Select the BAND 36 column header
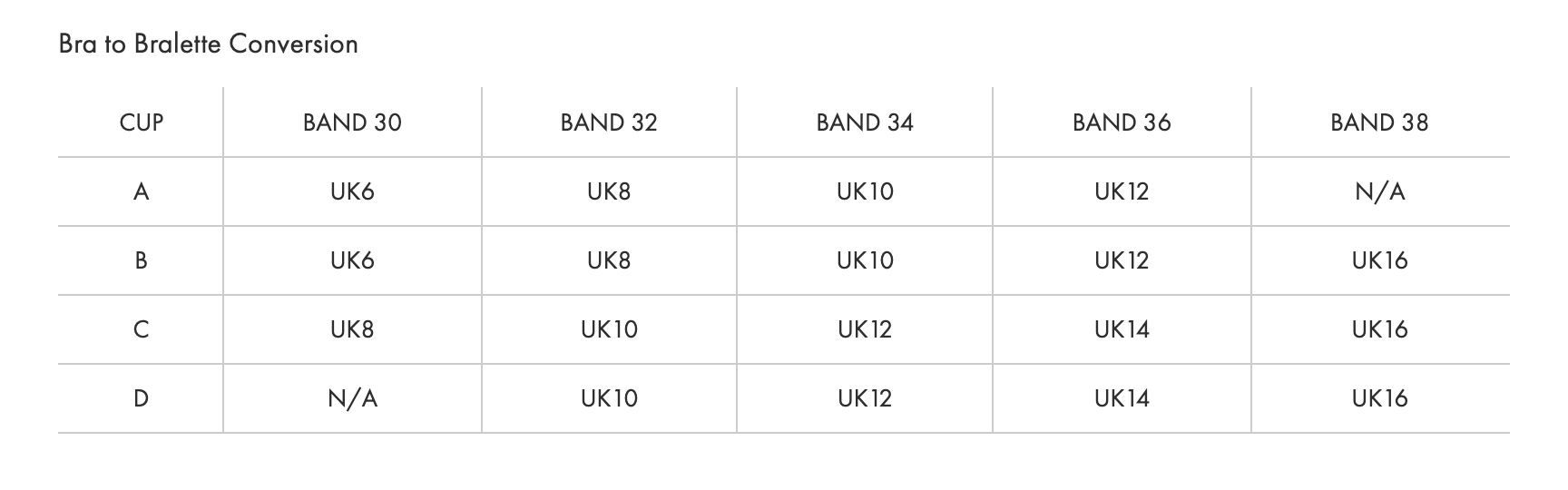The width and height of the screenshot is (1568, 490). click(x=1122, y=122)
